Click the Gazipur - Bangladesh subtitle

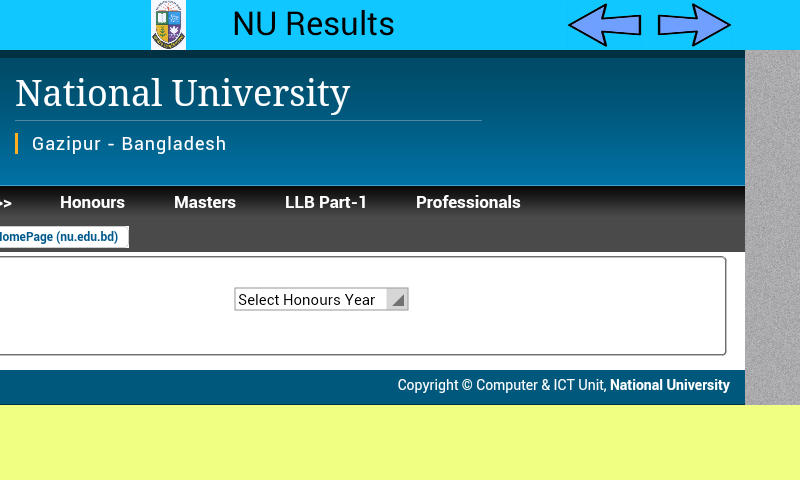coord(129,144)
